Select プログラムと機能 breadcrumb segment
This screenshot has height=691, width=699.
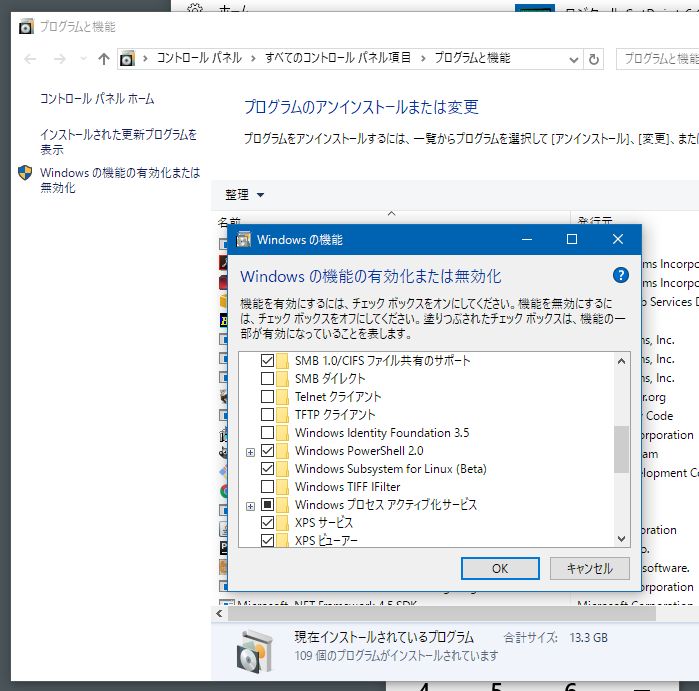473,58
